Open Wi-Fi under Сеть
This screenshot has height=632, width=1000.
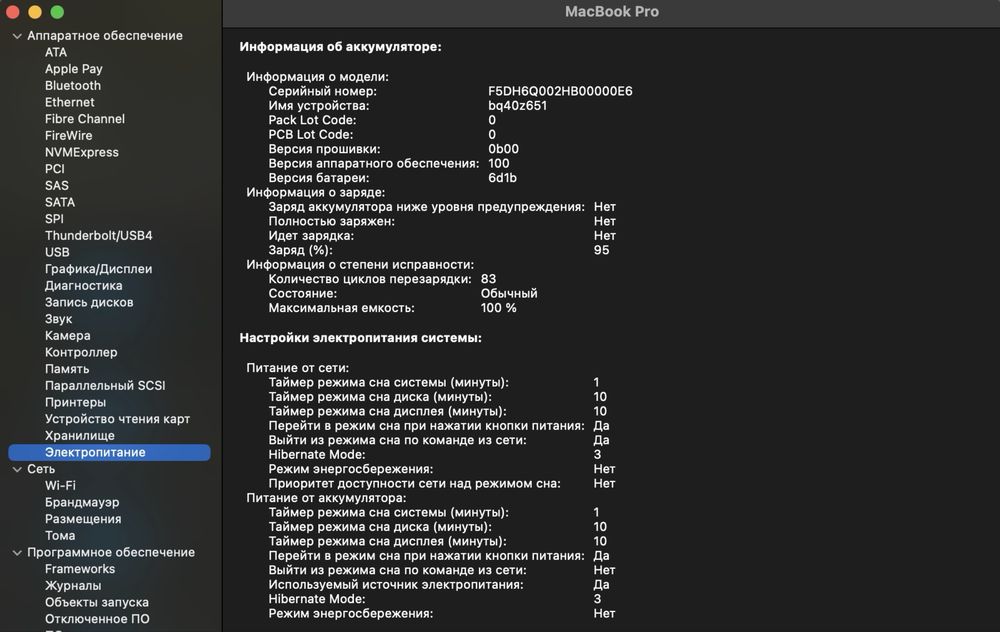tap(60, 485)
